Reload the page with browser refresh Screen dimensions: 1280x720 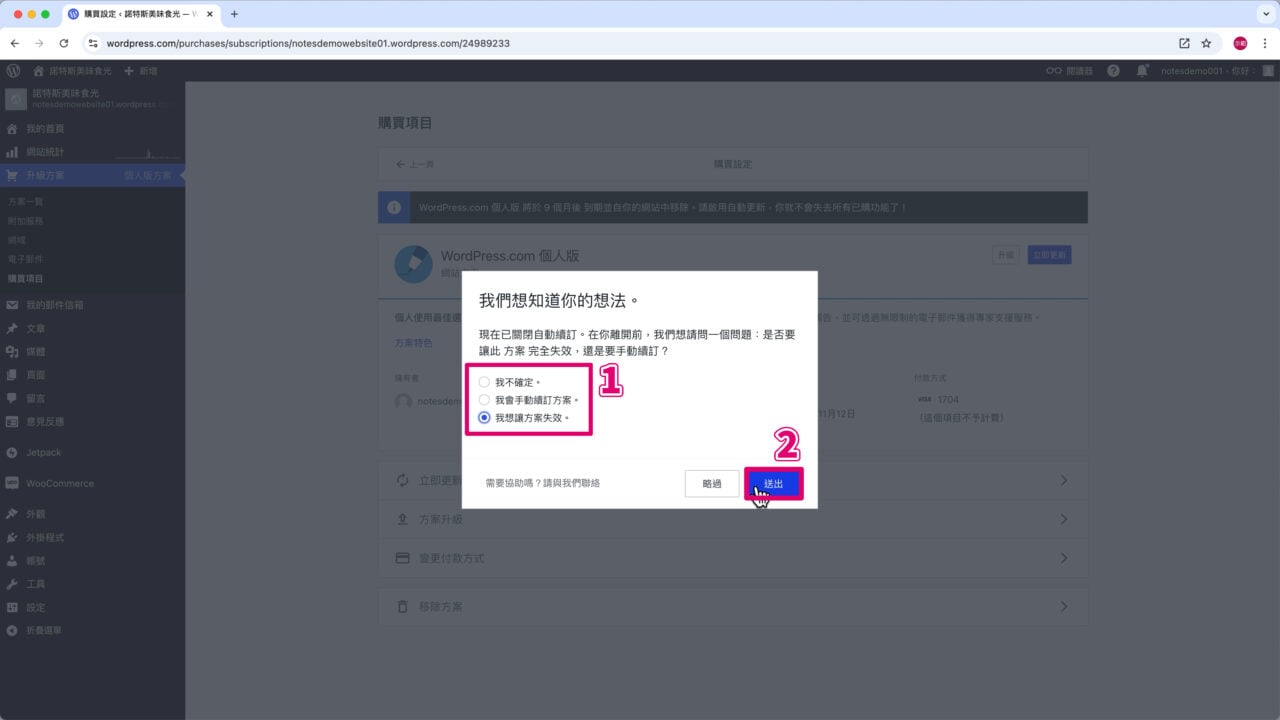click(63, 43)
